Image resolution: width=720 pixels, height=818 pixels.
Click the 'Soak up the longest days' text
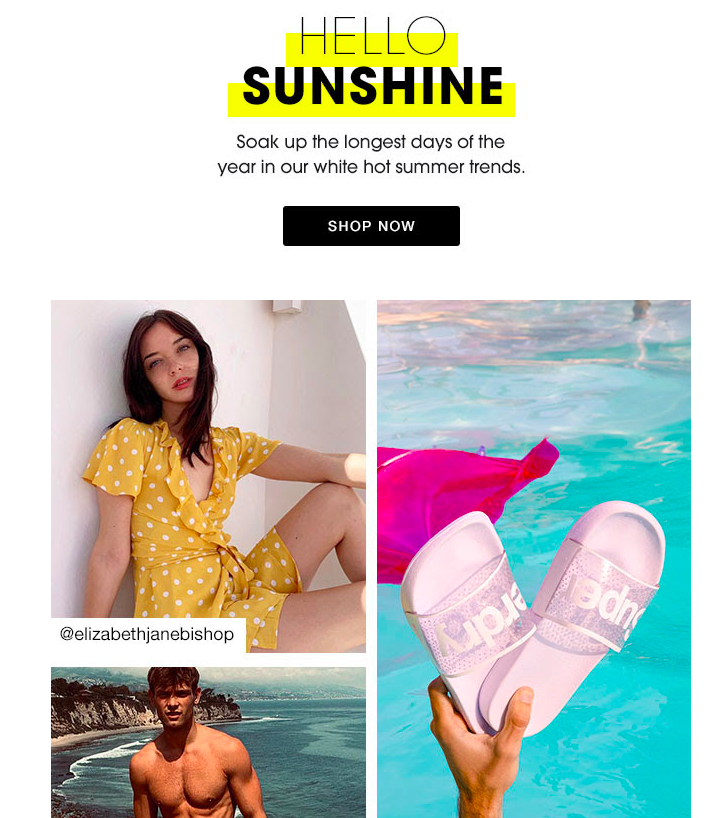pos(370,142)
